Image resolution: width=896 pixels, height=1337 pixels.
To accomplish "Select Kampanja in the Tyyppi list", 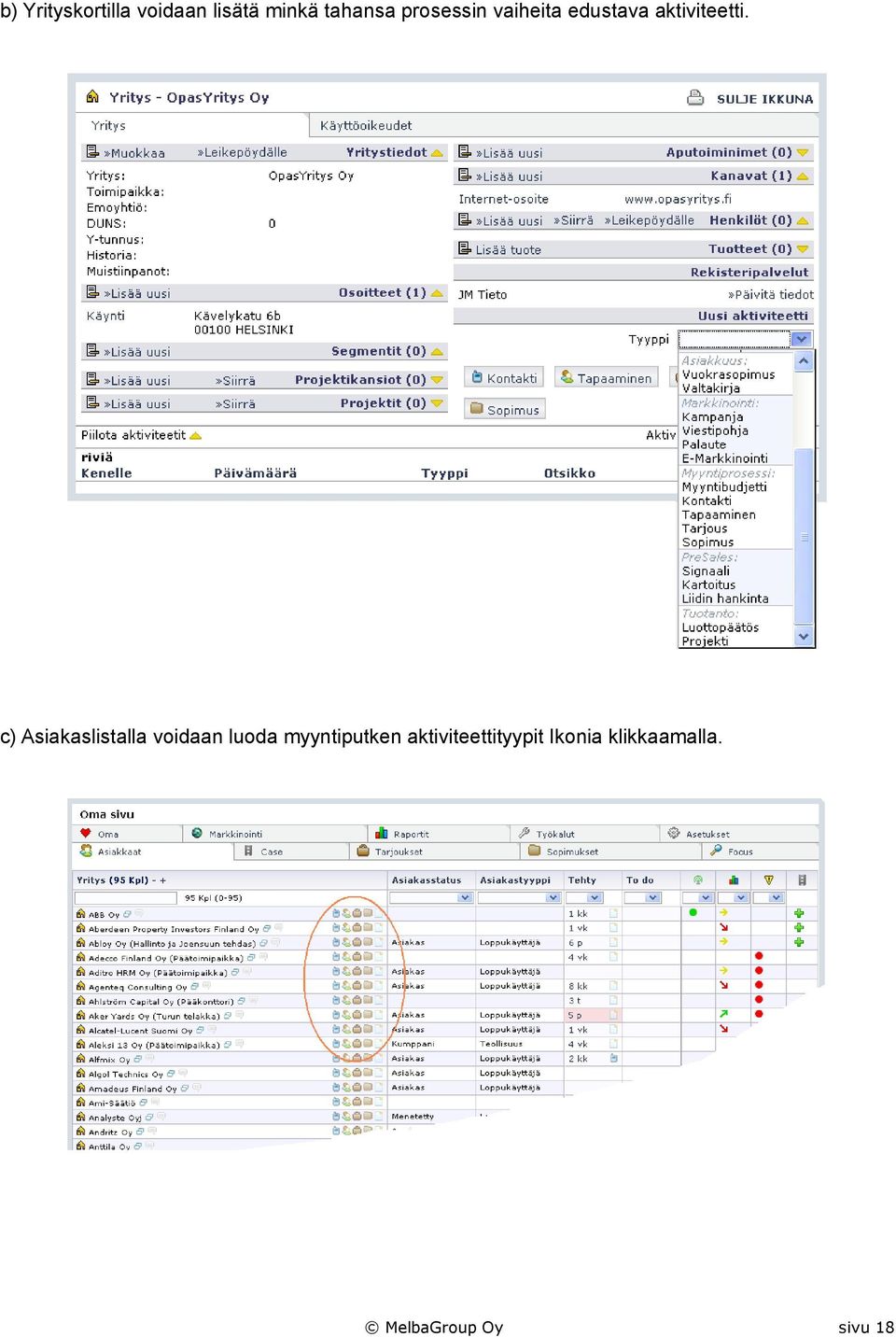I will (x=712, y=416).
